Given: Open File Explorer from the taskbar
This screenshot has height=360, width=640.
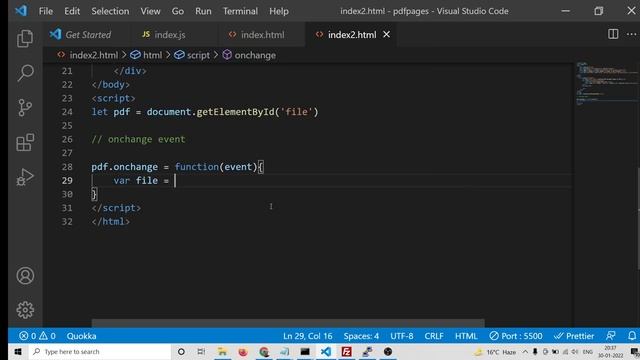Looking at the screenshot, I should coord(222,351).
